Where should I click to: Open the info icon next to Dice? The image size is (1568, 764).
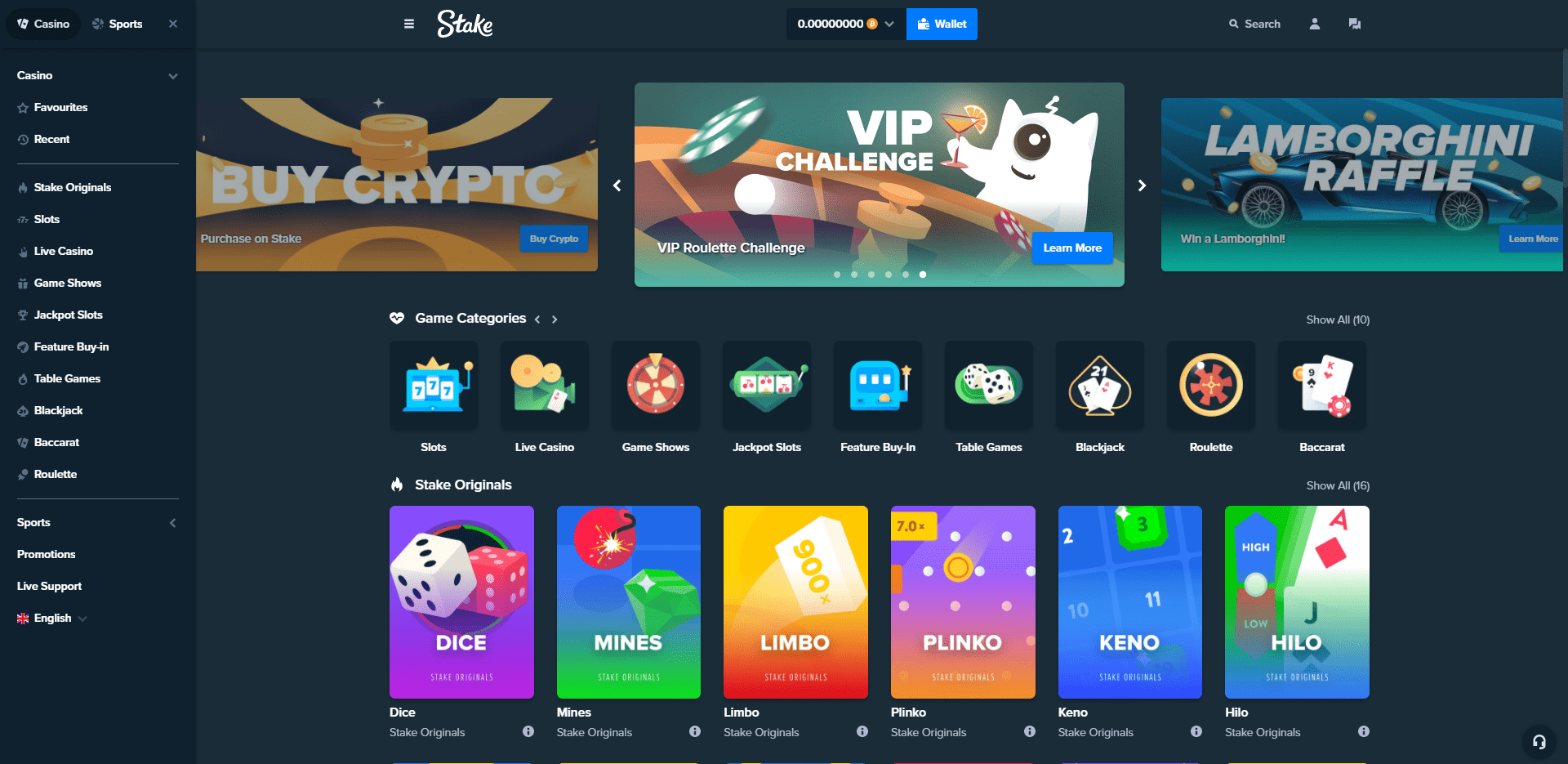(528, 731)
